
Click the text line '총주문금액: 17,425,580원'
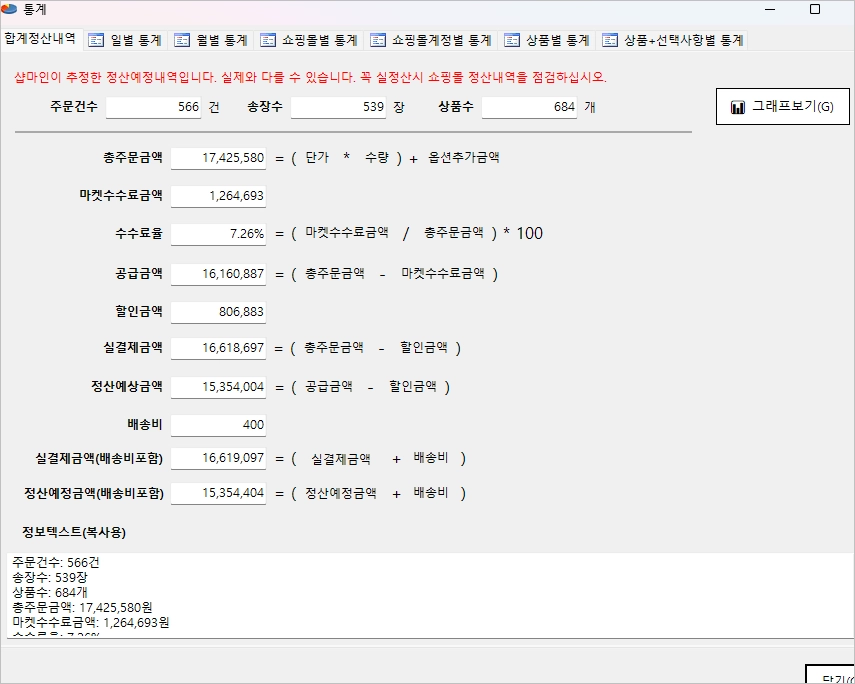point(82,607)
